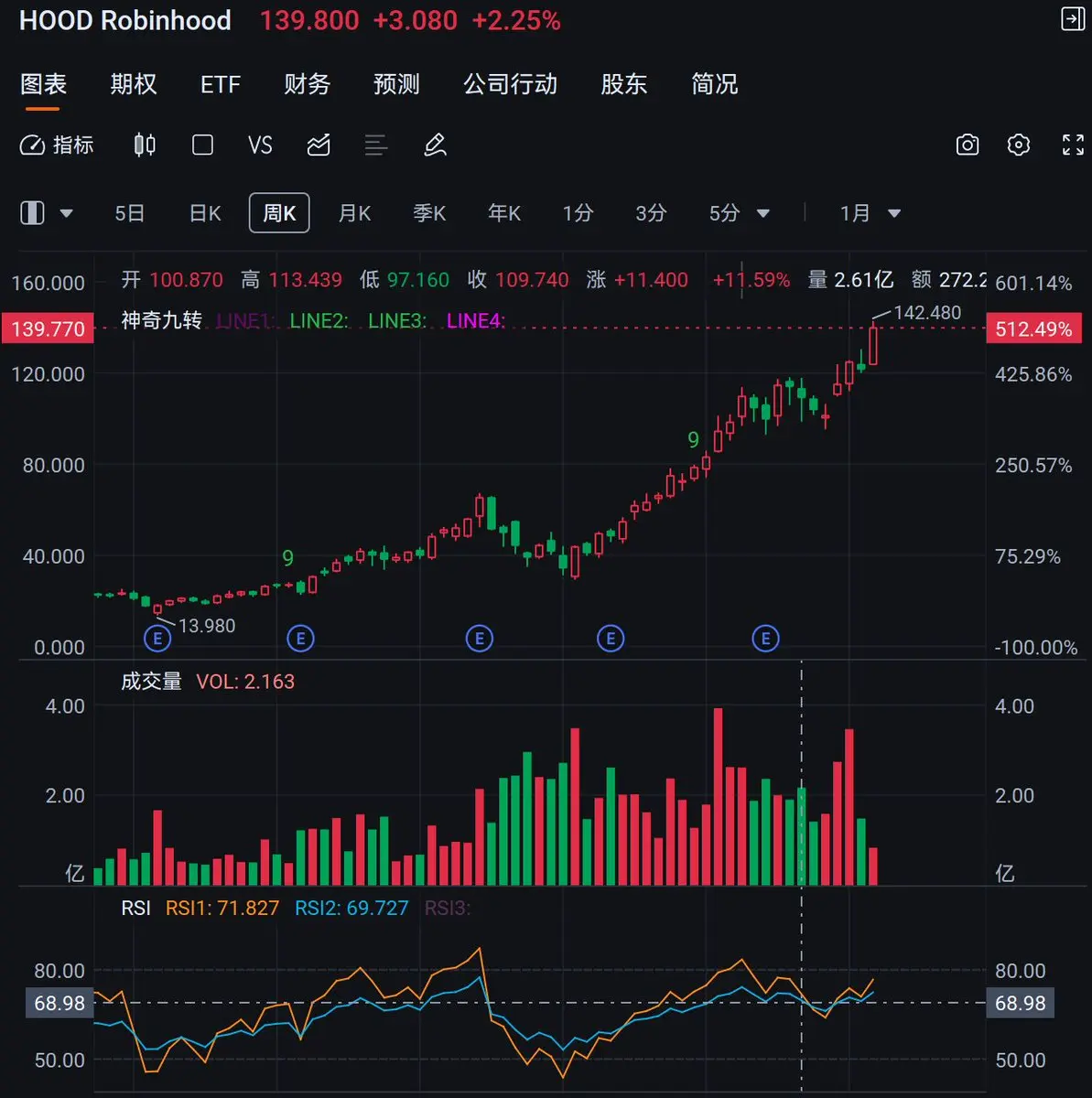Open the VS compare stocks tool

[x=260, y=145]
